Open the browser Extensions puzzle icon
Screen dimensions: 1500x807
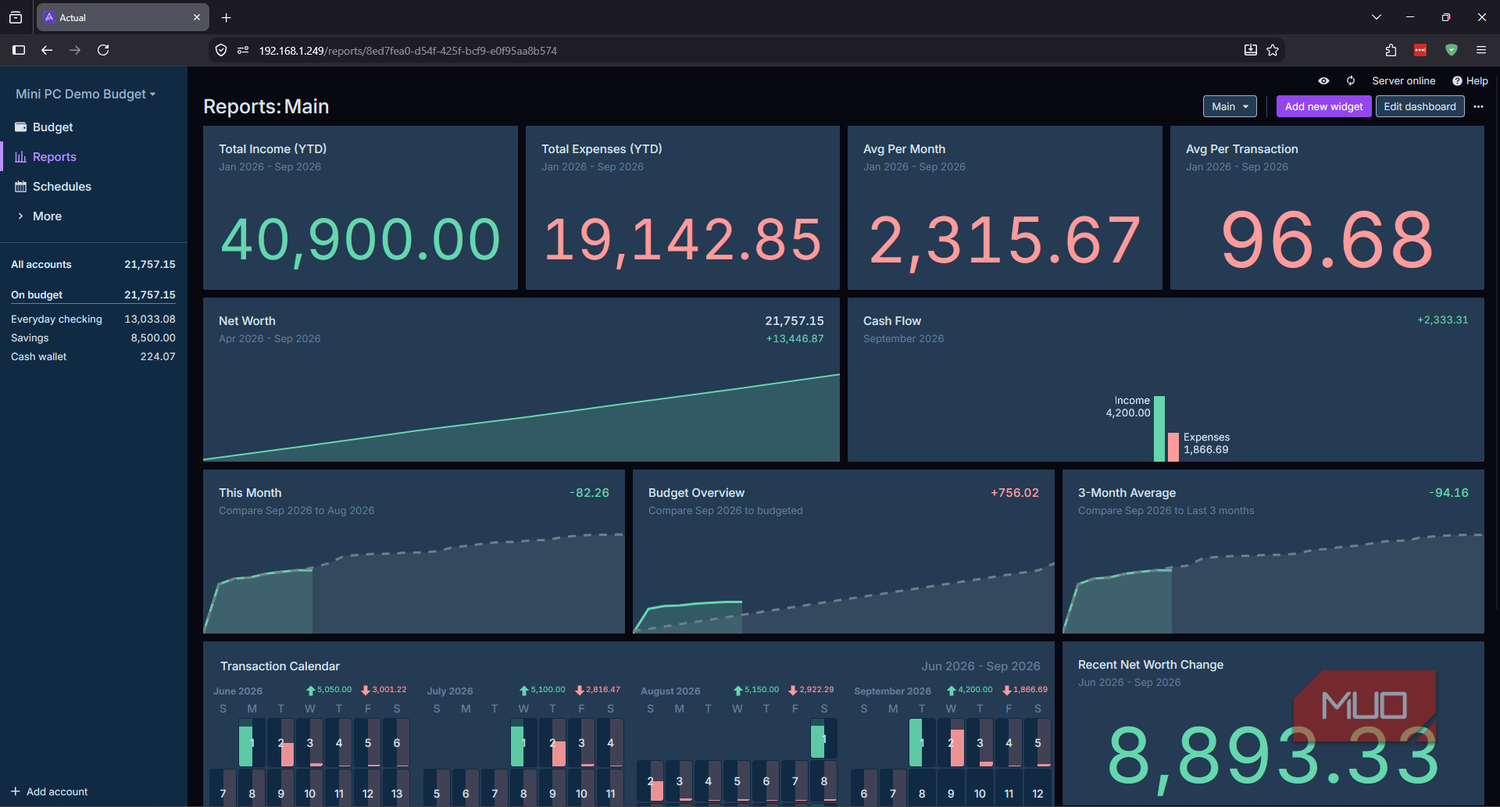click(x=1391, y=50)
